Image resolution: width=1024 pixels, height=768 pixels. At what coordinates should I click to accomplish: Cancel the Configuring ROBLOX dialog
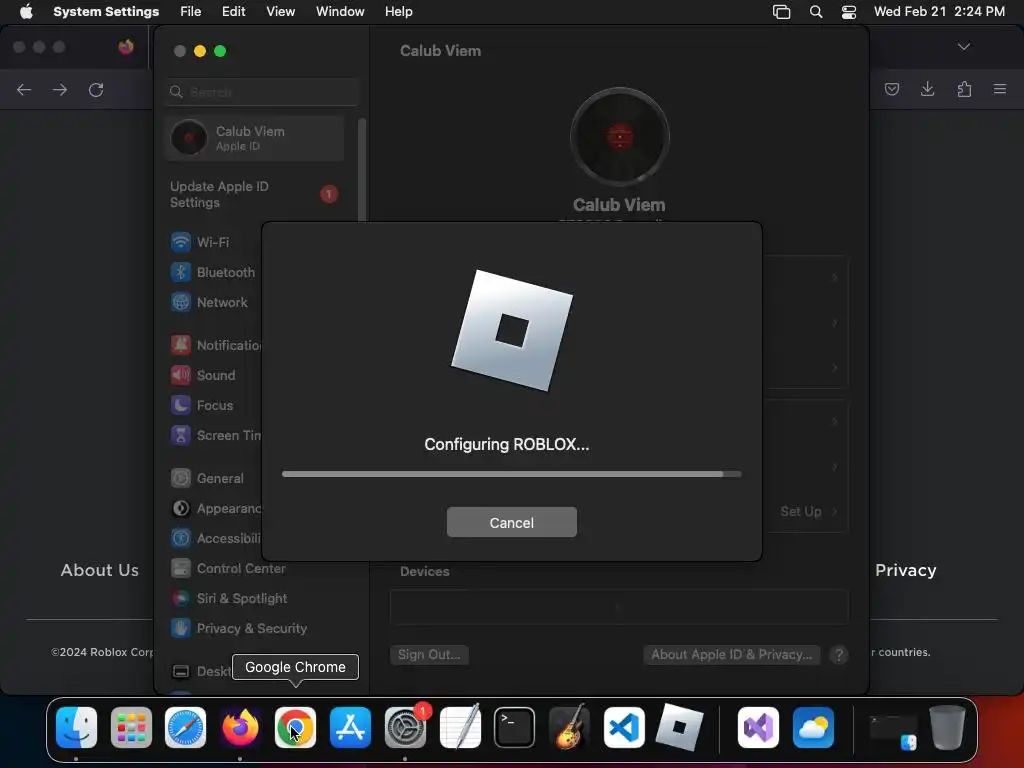[x=511, y=522]
